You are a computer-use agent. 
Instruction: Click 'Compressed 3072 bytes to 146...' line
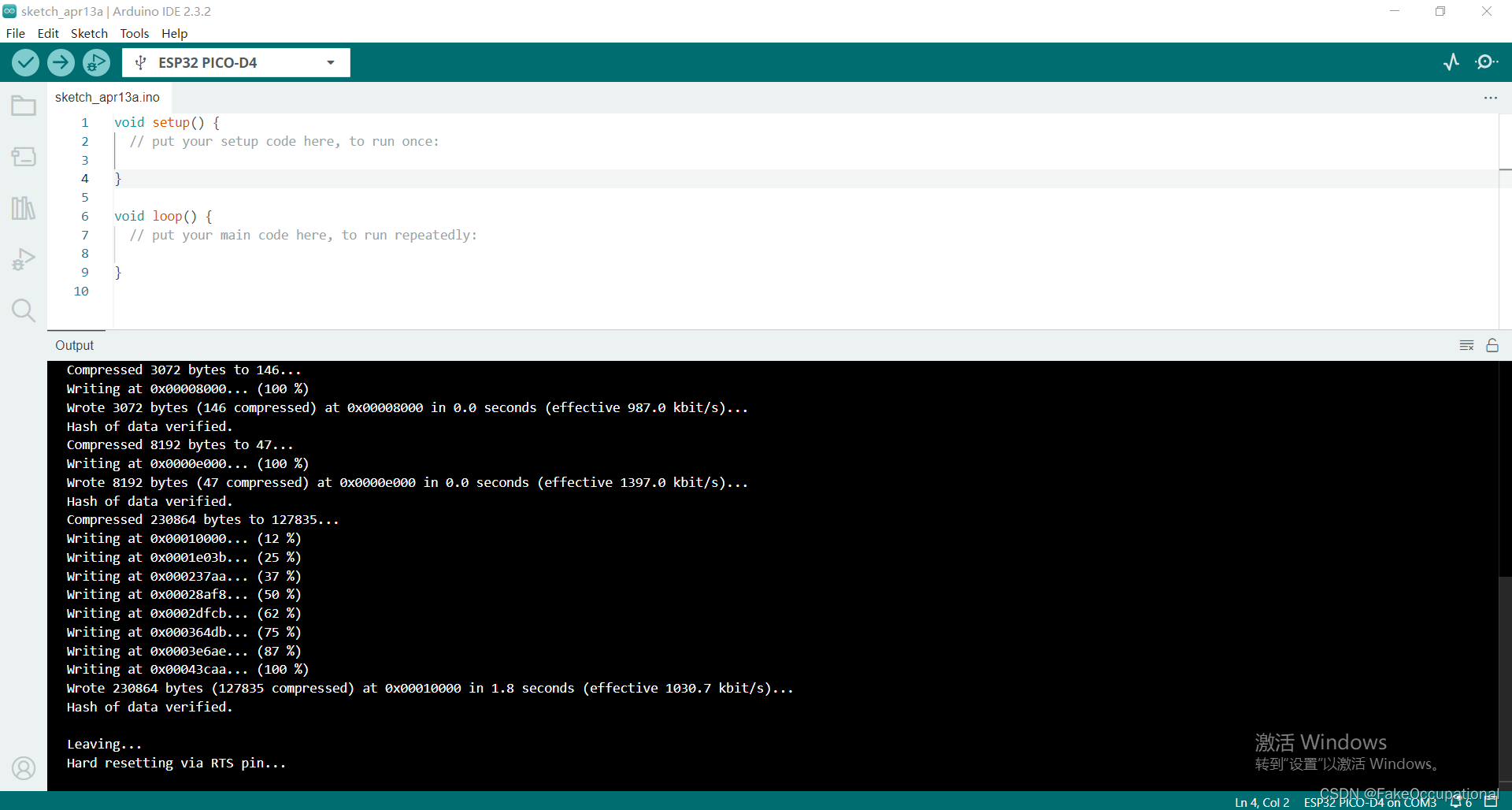tap(183, 370)
